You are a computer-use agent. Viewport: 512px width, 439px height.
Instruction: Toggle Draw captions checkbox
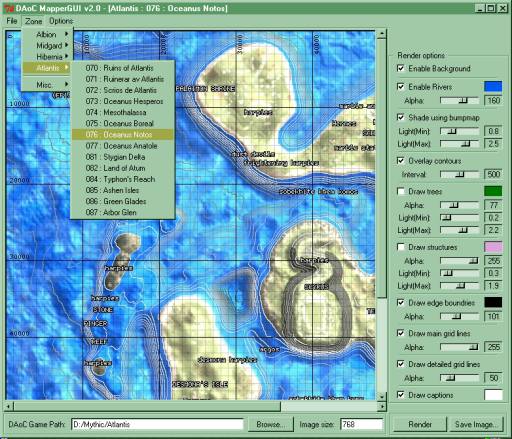point(401,395)
